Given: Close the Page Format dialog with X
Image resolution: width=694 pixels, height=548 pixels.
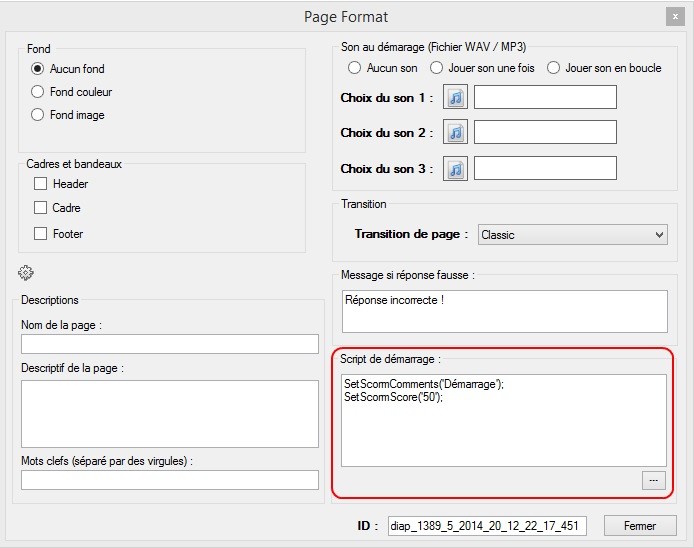Looking at the screenshot, I should pyautogui.click(x=675, y=17).
